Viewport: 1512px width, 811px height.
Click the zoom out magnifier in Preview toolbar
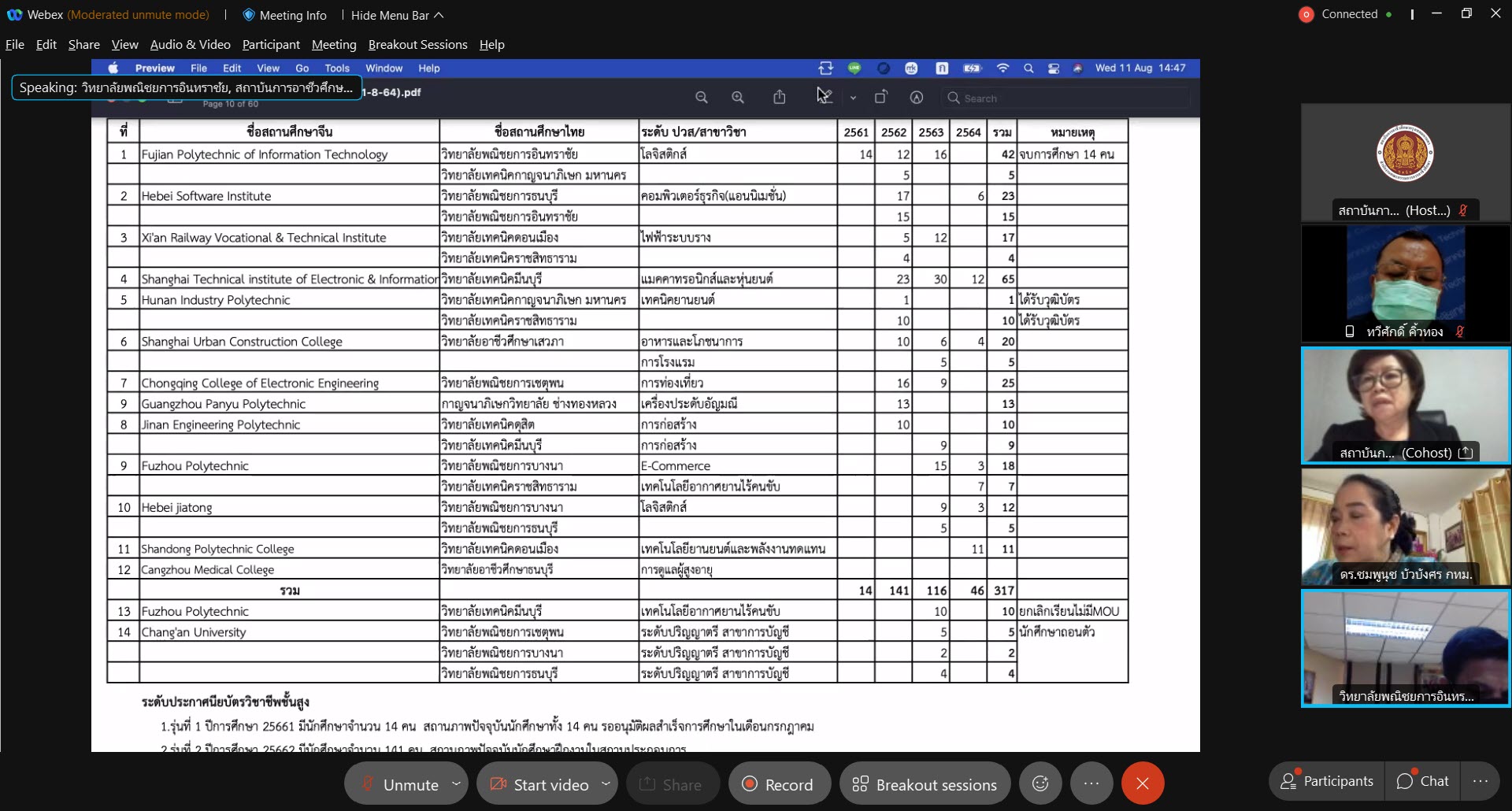point(701,98)
